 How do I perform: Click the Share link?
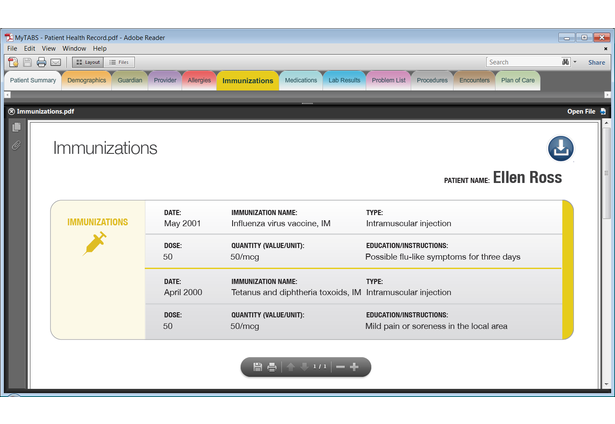click(x=596, y=62)
